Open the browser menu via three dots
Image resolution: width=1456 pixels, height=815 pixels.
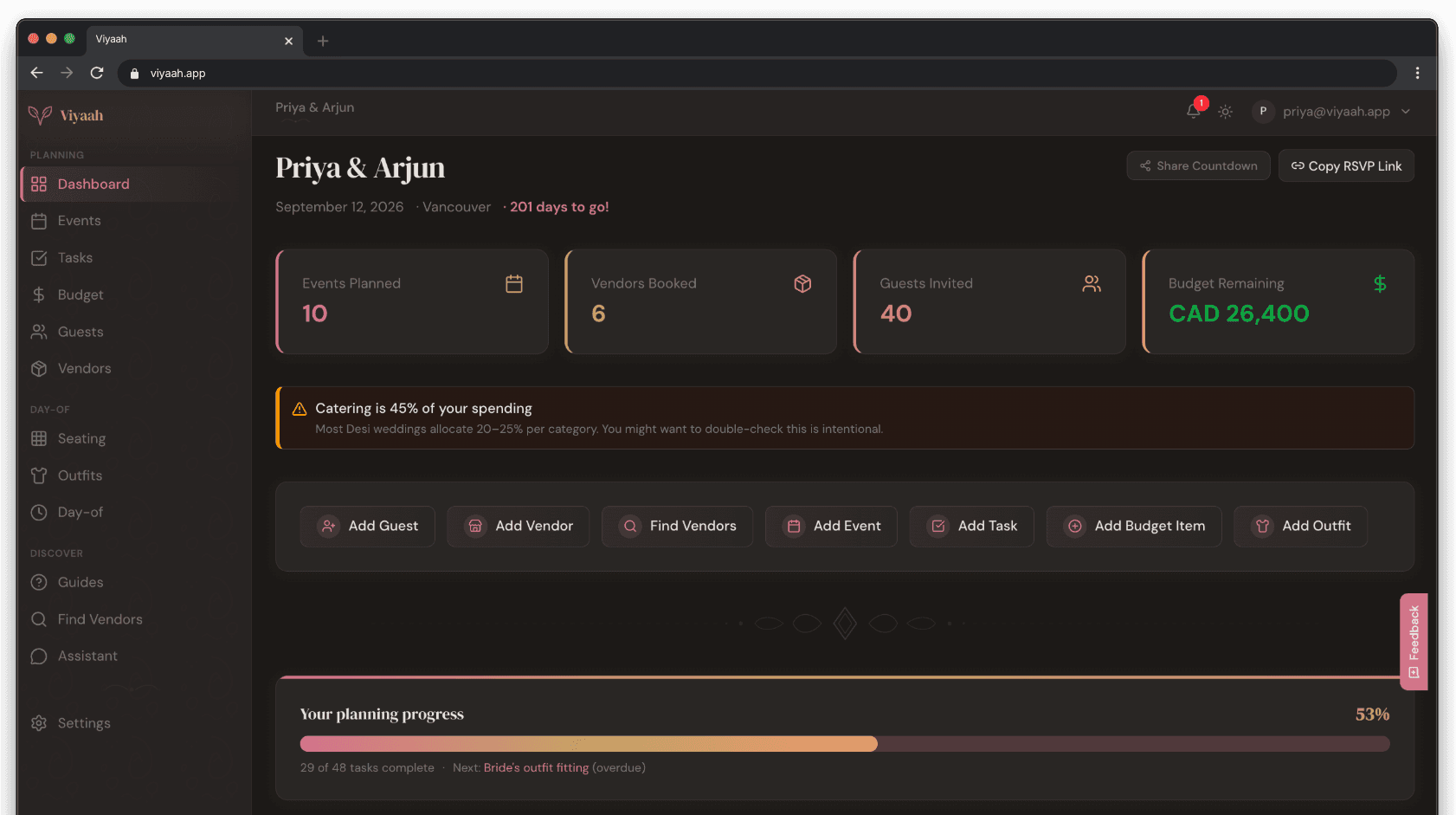click(1417, 73)
